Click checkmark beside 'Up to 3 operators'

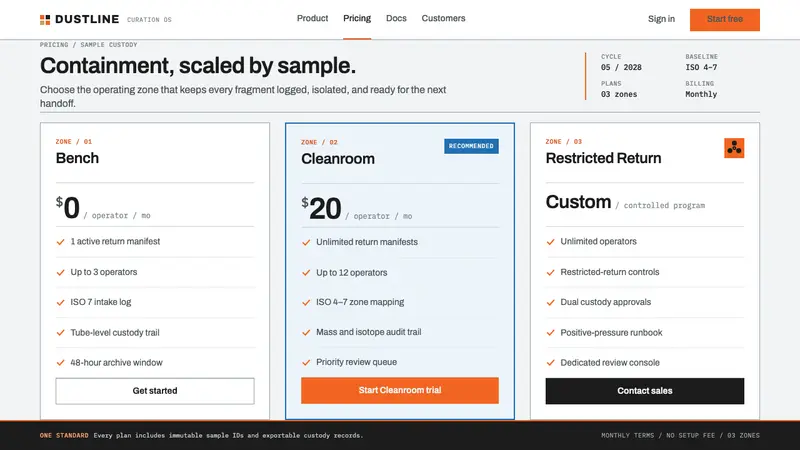60,272
